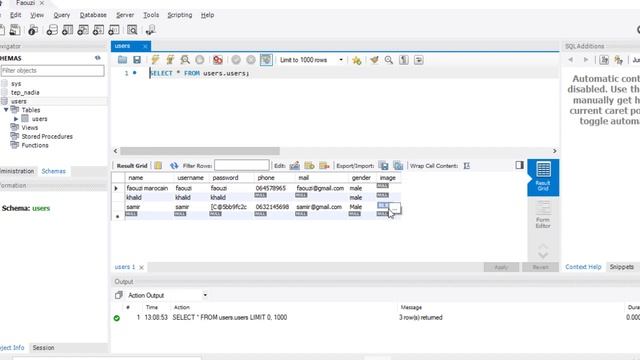Switch to Session tab
Image resolution: width=640 pixels, height=360 pixels.
coord(43,348)
